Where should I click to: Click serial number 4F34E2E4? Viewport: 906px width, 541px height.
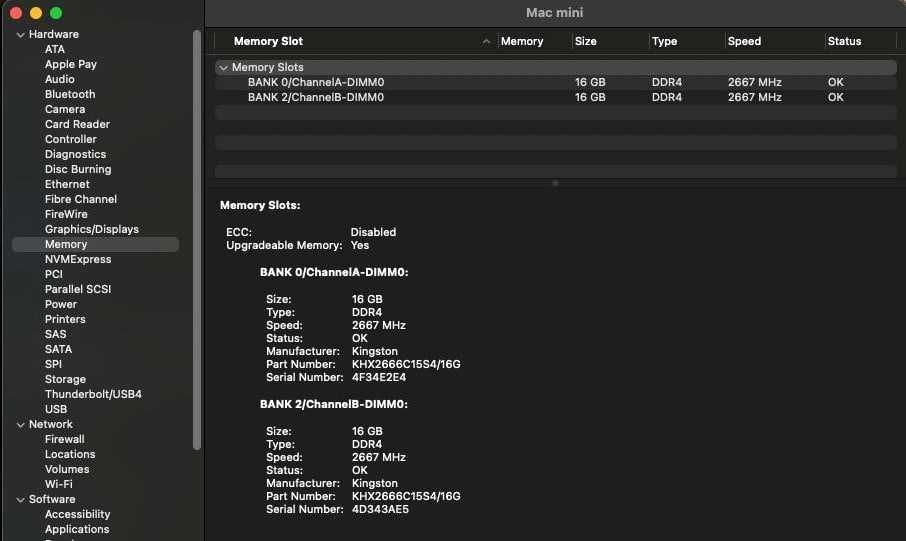(x=378, y=378)
